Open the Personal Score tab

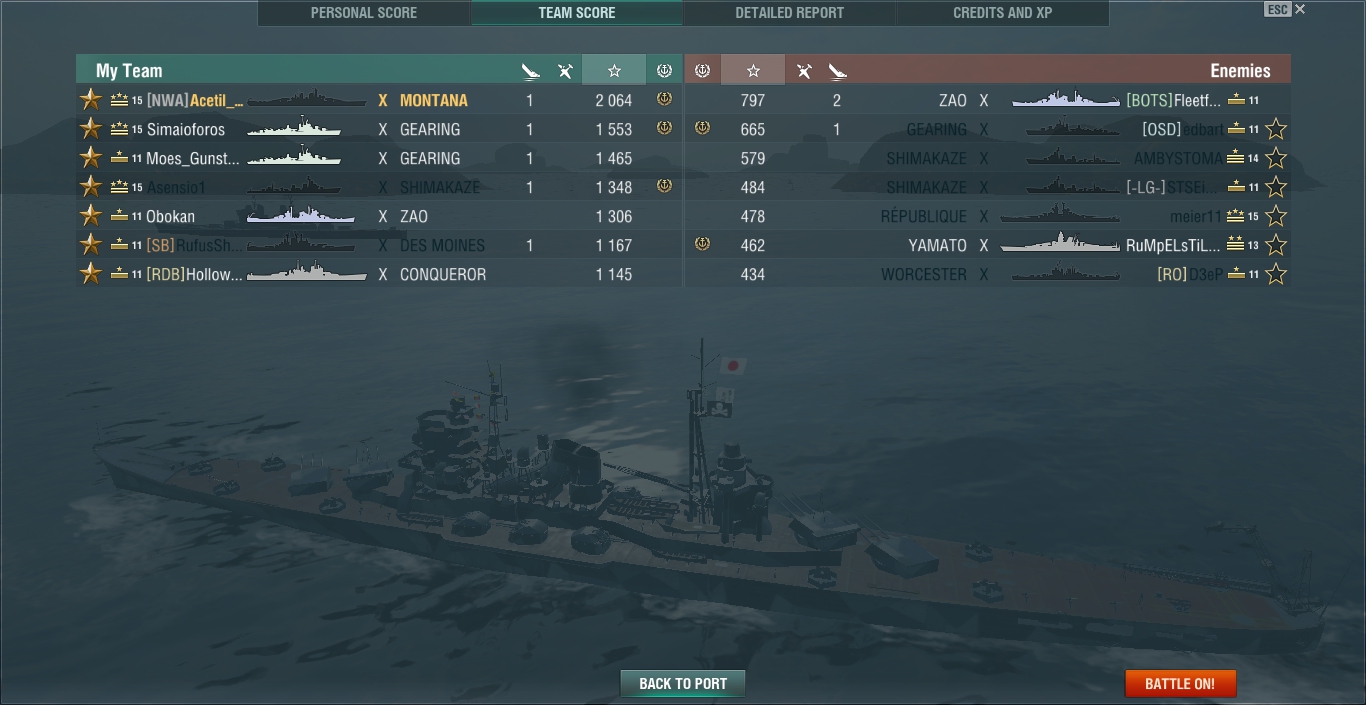tap(364, 13)
